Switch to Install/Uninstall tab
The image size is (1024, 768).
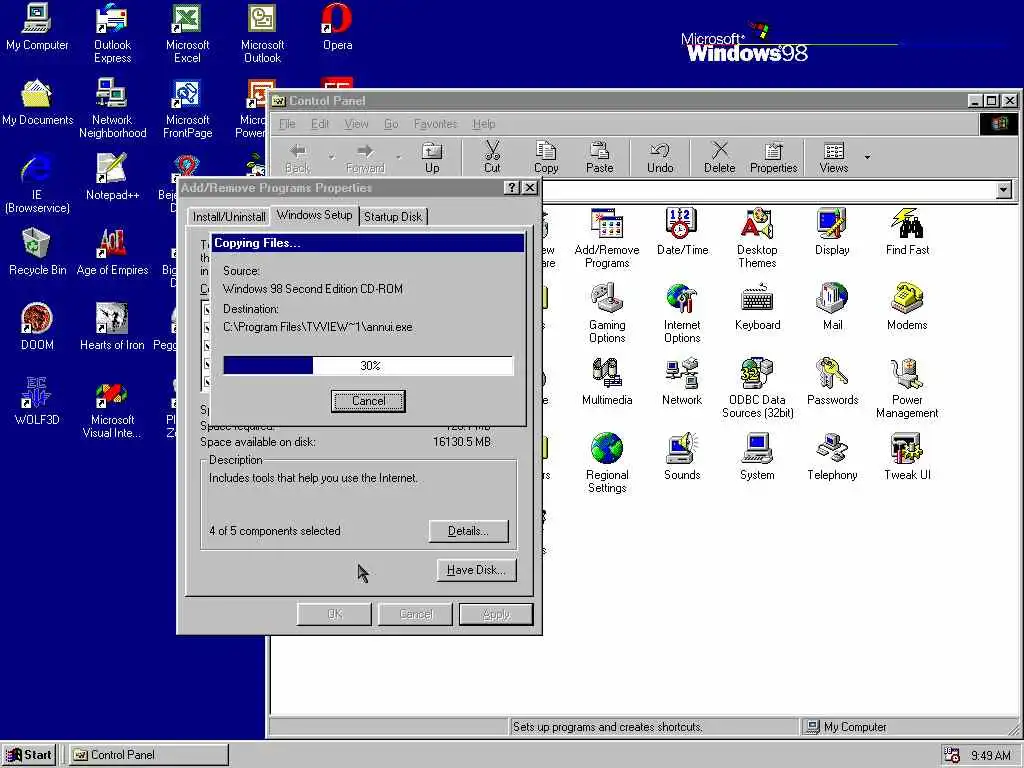click(229, 217)
